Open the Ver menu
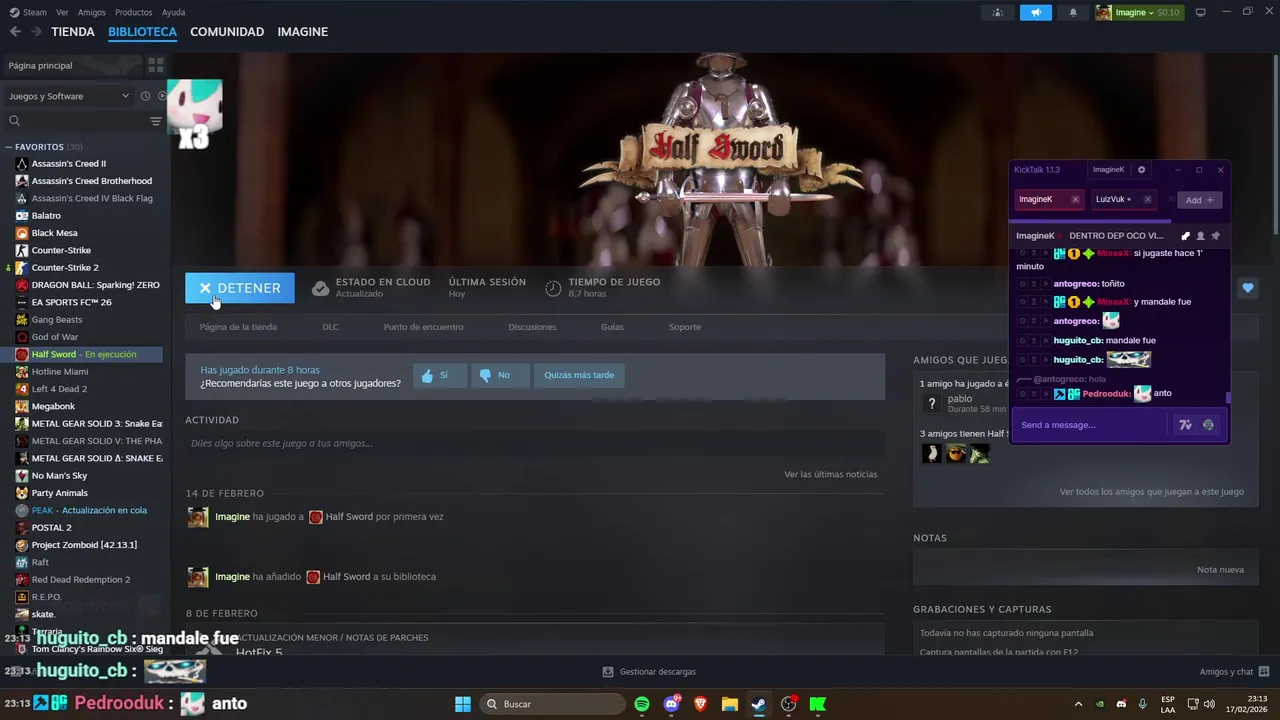Image resolution: width=1280 pixels, height=720 pixels. tap(62, 12)
